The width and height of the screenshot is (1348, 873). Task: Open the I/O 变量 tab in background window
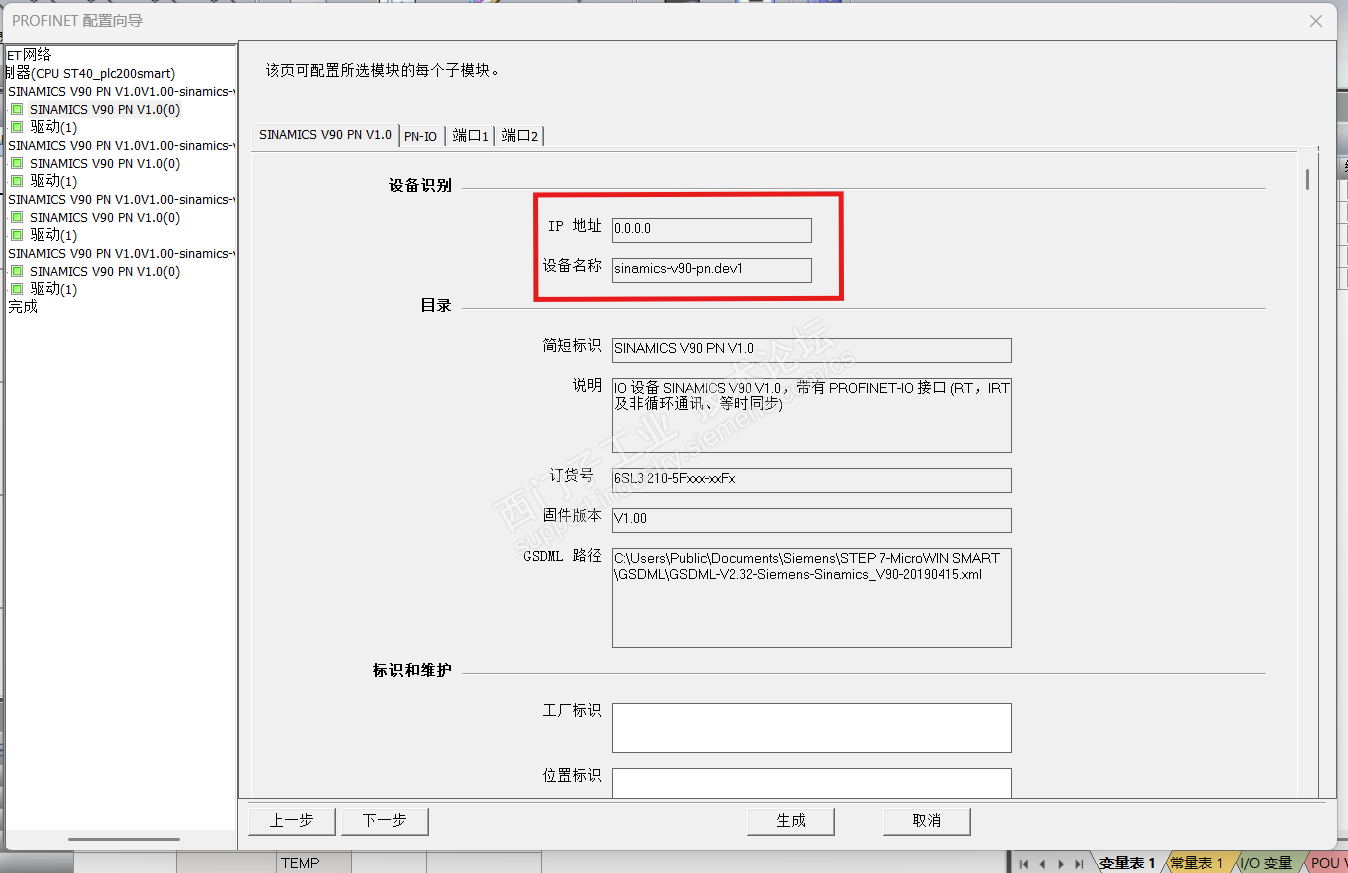point(1266,863)
